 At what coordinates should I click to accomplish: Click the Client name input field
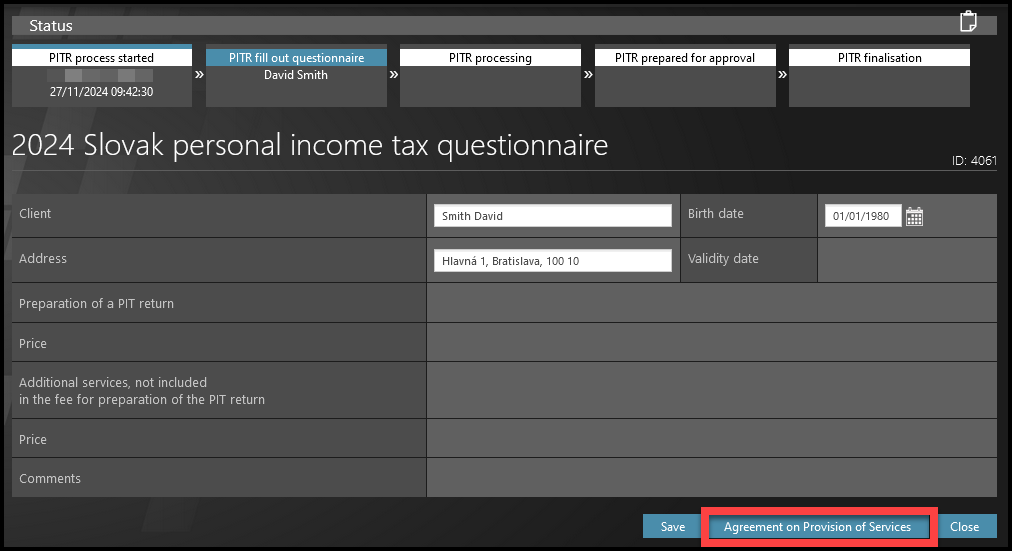tap(552, 216)
